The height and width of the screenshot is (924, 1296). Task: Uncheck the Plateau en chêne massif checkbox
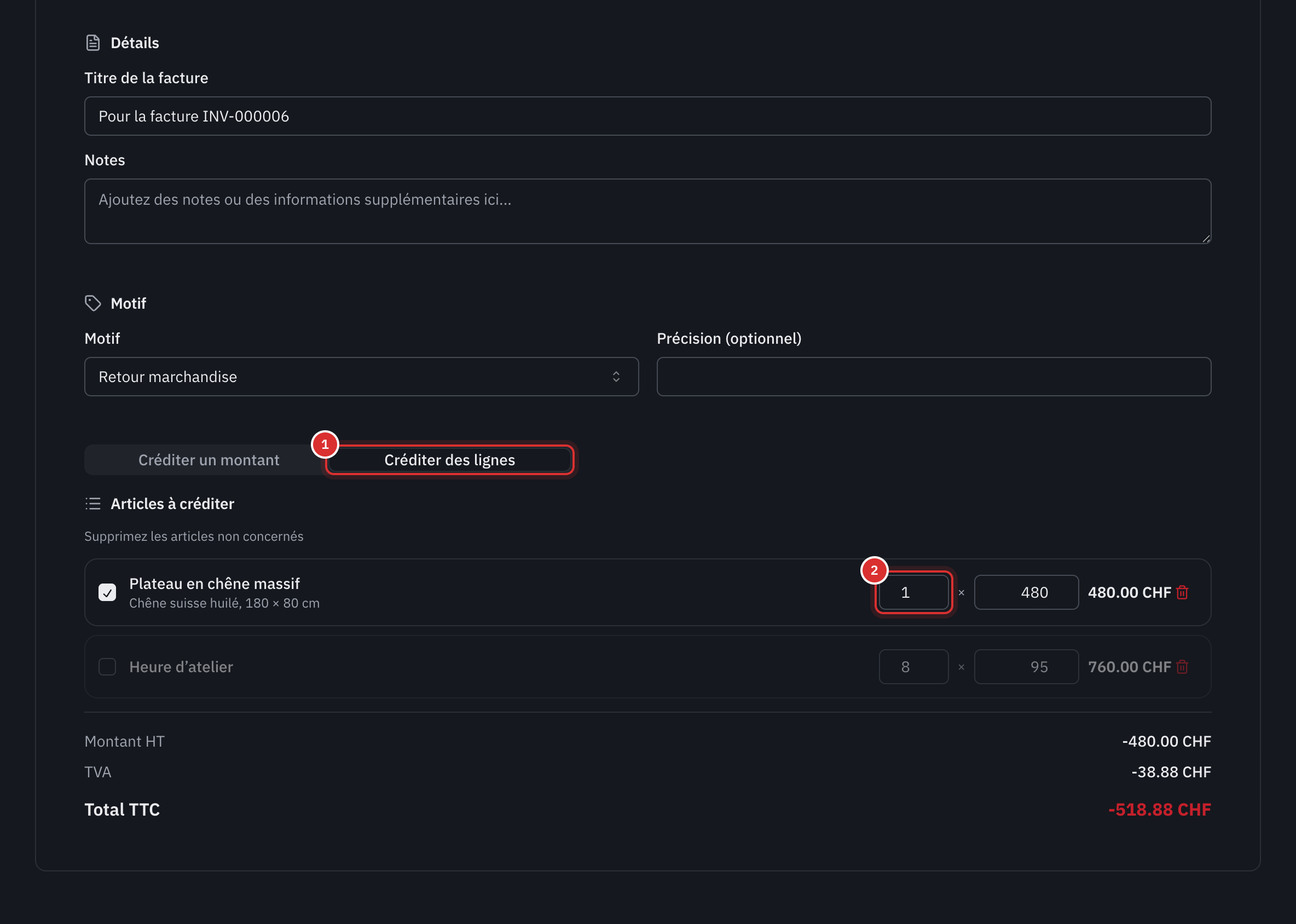[107, 592]
